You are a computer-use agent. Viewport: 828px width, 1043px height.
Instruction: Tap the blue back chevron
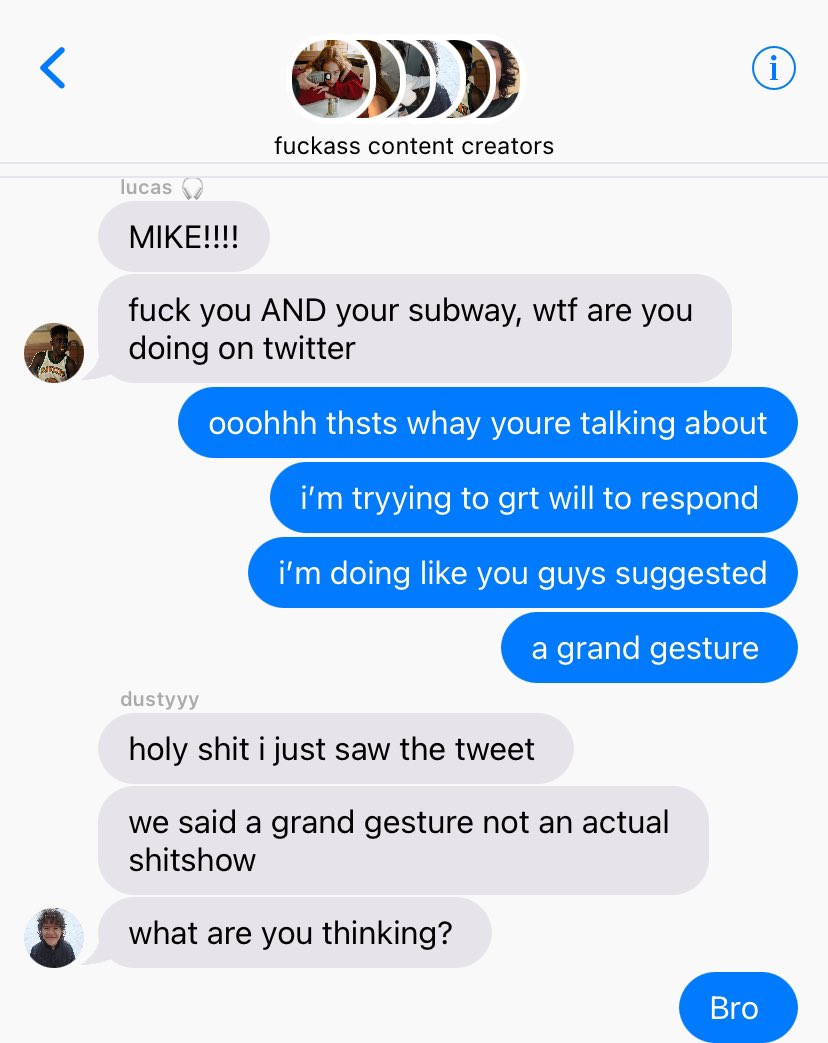coord(53,68)
